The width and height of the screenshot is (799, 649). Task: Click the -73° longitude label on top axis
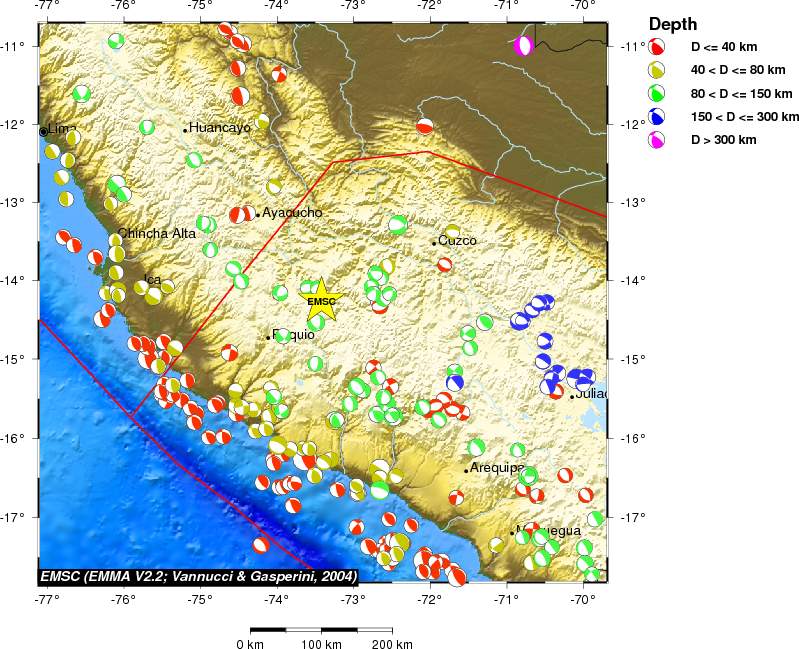(x=352, y=6)
